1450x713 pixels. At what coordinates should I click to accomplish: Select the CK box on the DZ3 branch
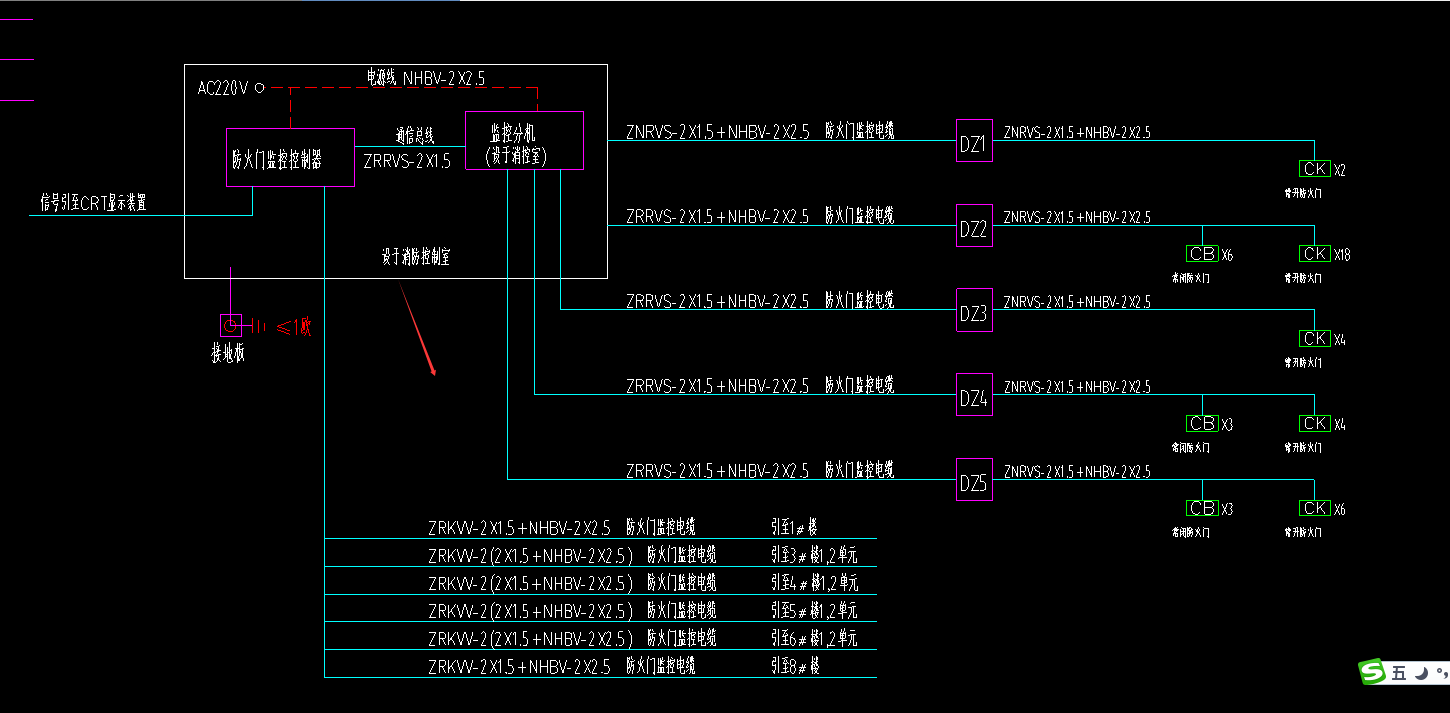[x=1315, y=339]
